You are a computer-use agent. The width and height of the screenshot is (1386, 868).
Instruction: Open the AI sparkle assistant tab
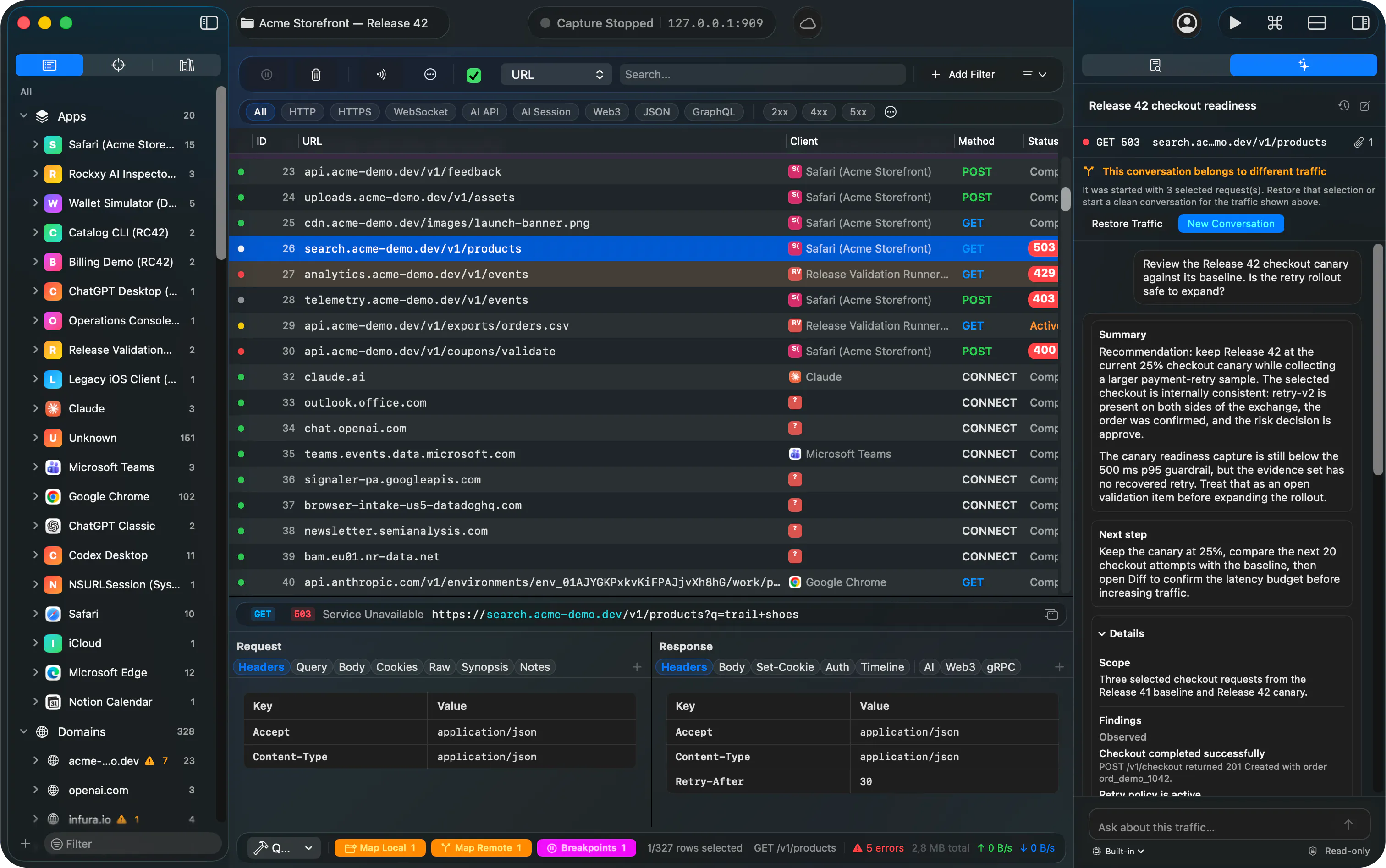1303,65
